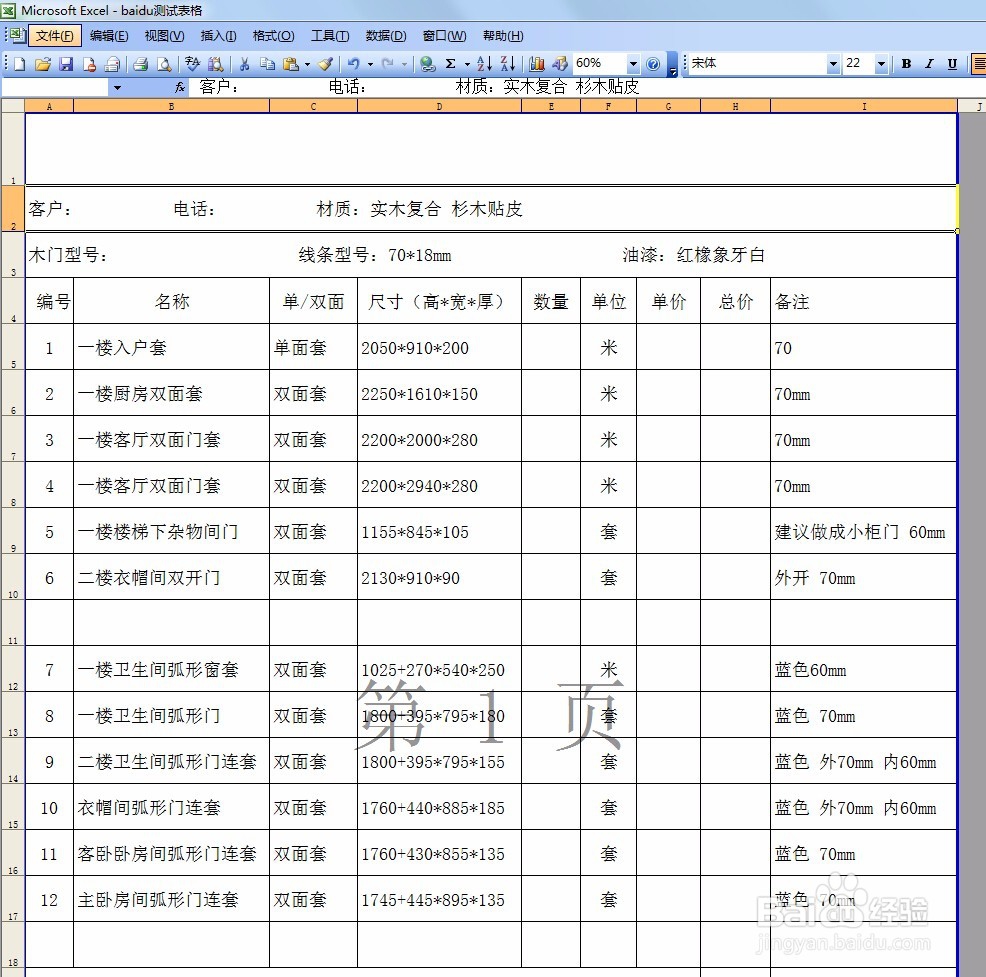This screenshot has height=977, width=986.
Task: Click the Redo arrow icon
Action: [388, 63]
